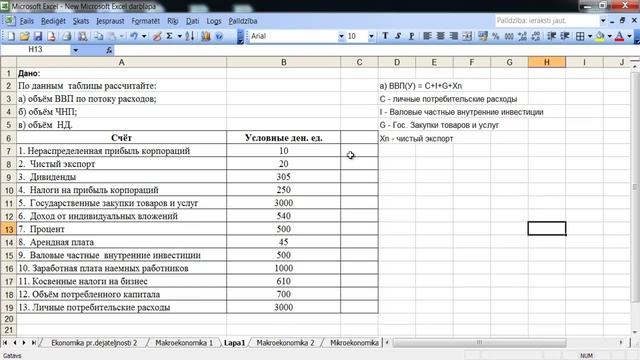Apply the red font color A button
This screenshot has width=640, height=360.
(620, 36)
